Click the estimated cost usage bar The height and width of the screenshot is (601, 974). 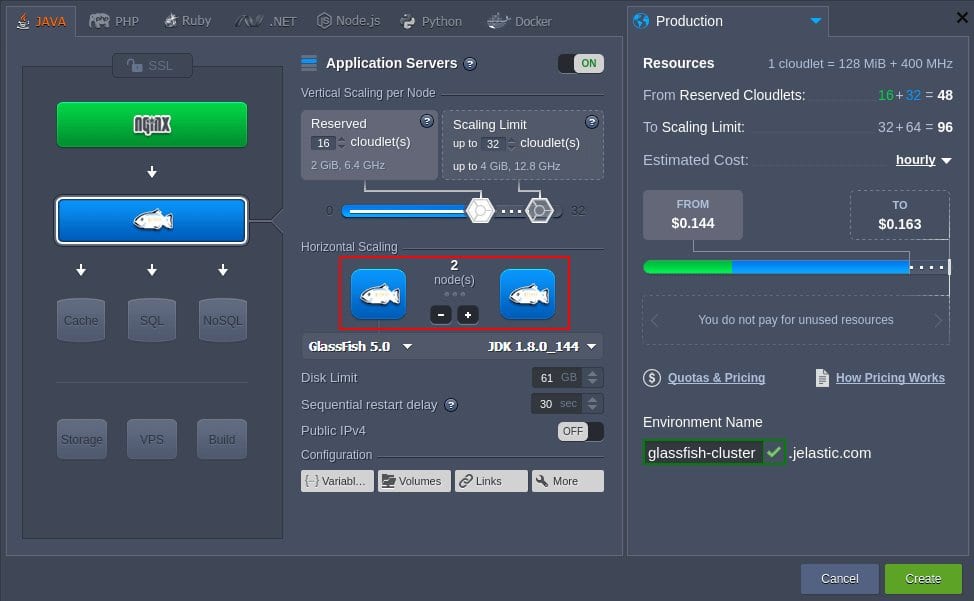pos(796,267)
